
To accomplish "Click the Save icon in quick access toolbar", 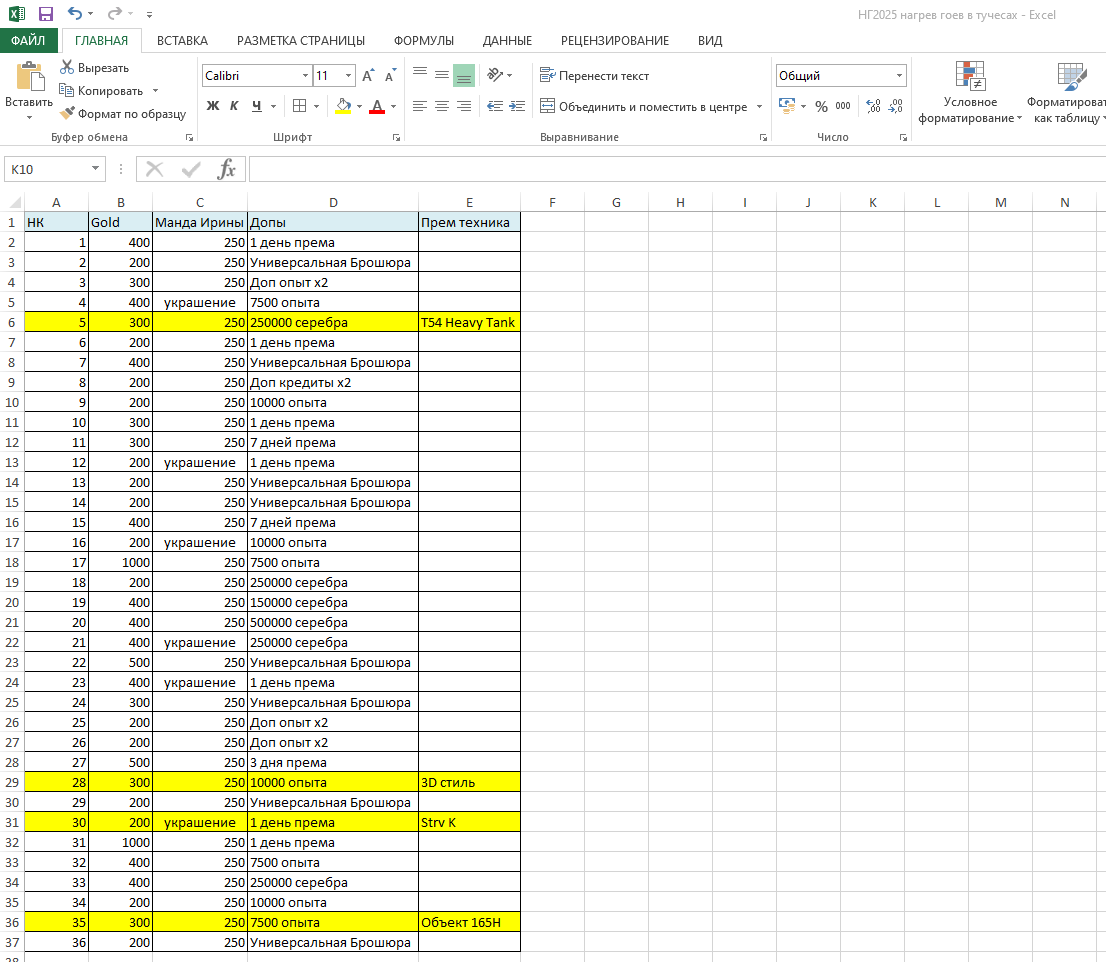I will point(46,14).
